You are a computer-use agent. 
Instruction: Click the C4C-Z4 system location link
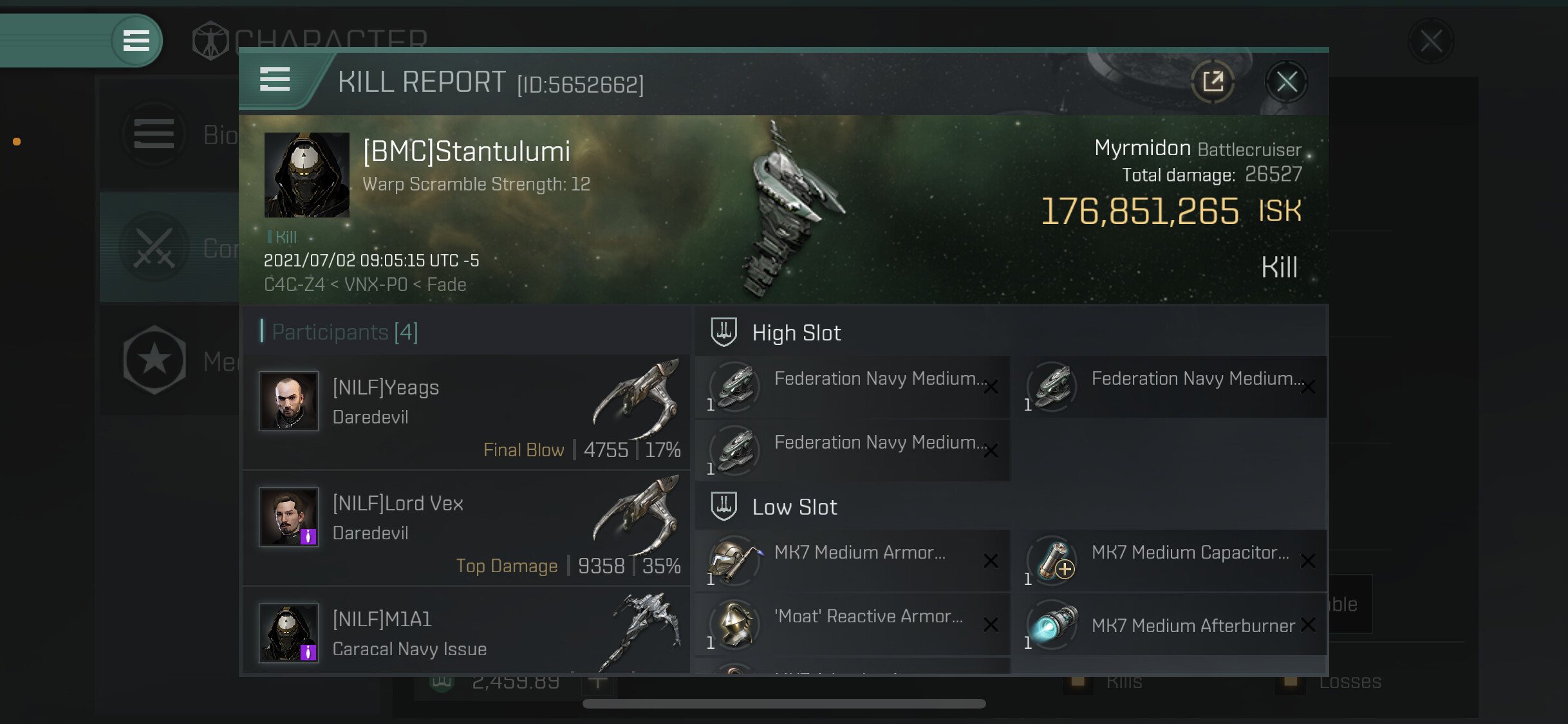(x=294, y=284)
